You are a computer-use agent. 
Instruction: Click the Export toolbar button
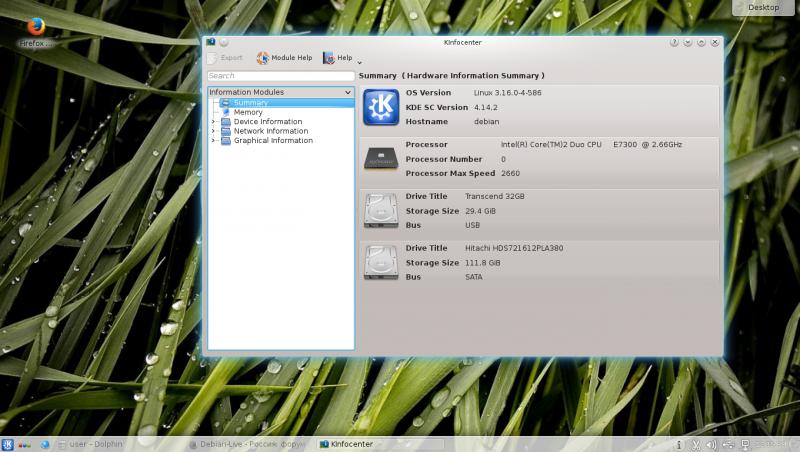pyautogui.click(x=225, y=58)
